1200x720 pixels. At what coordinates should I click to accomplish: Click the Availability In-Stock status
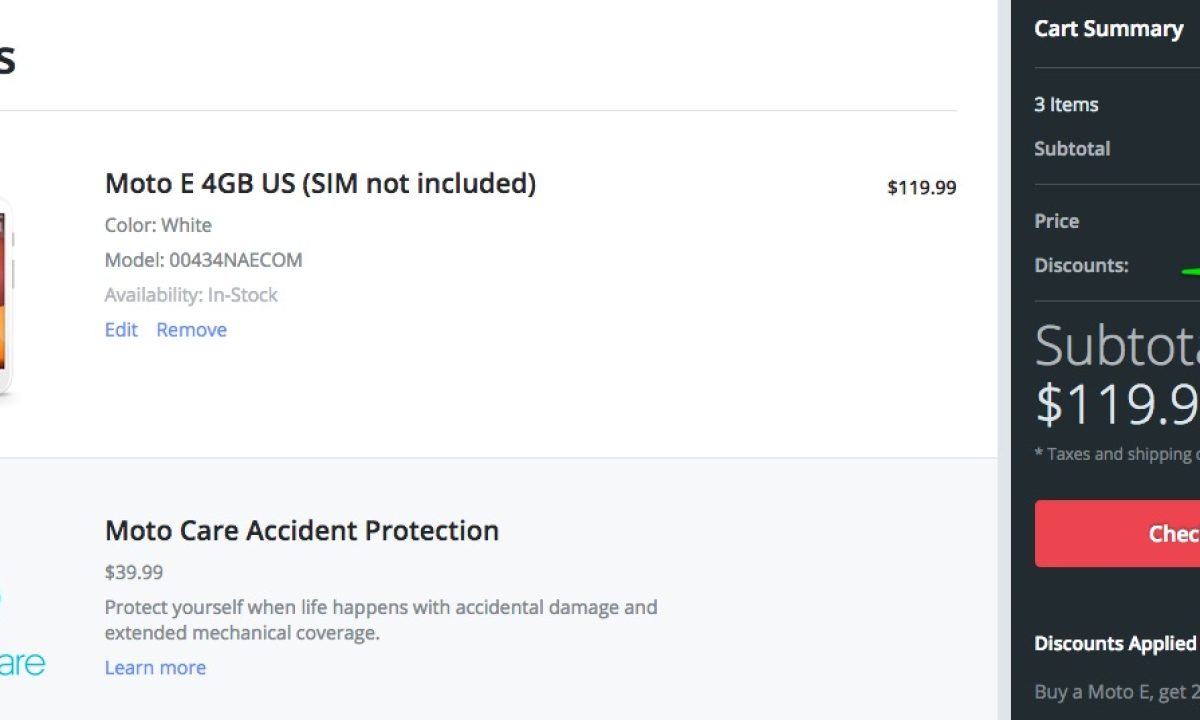[191, 295]
